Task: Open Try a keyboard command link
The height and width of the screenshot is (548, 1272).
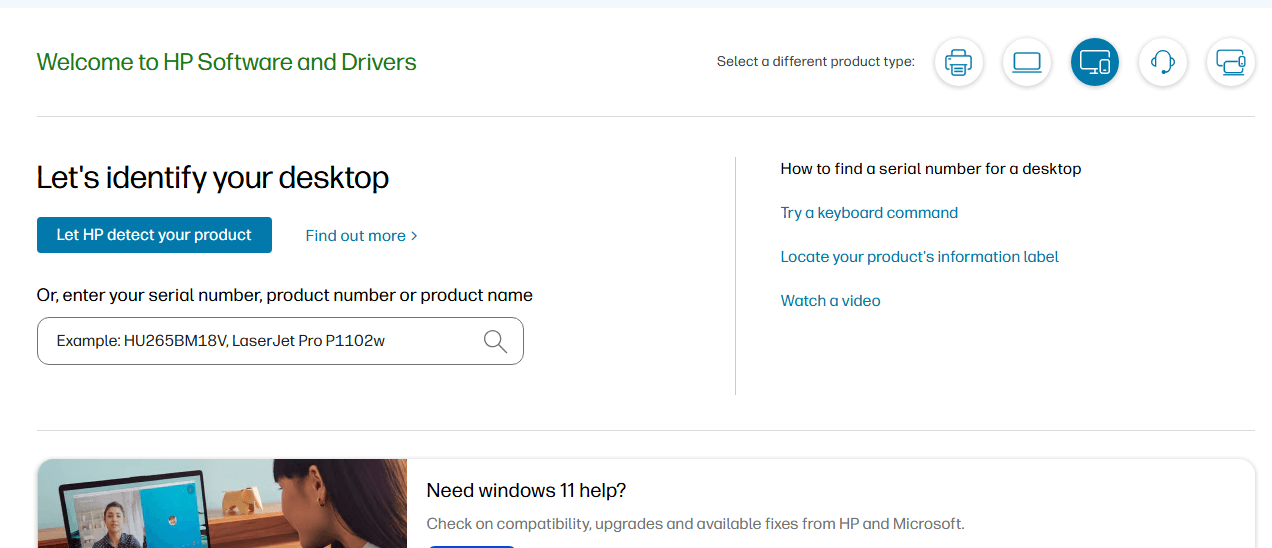Action: click(869, 213)
